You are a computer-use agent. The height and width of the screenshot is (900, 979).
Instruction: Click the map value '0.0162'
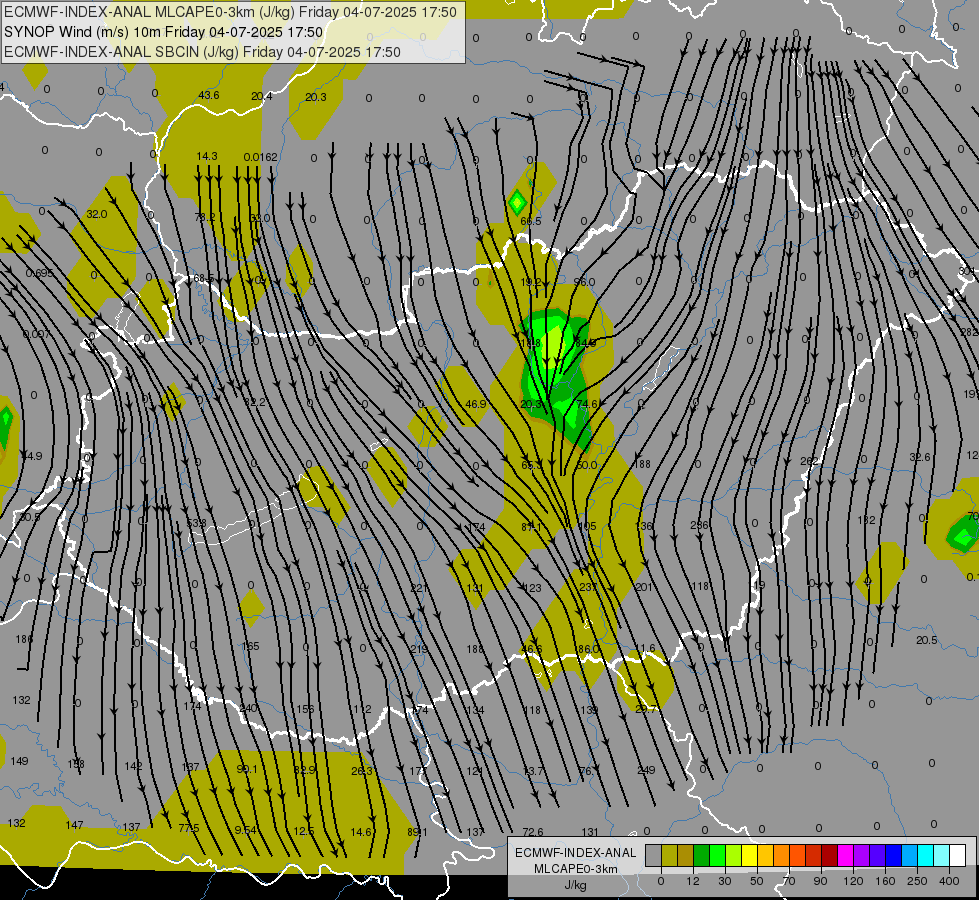(260, 157)
